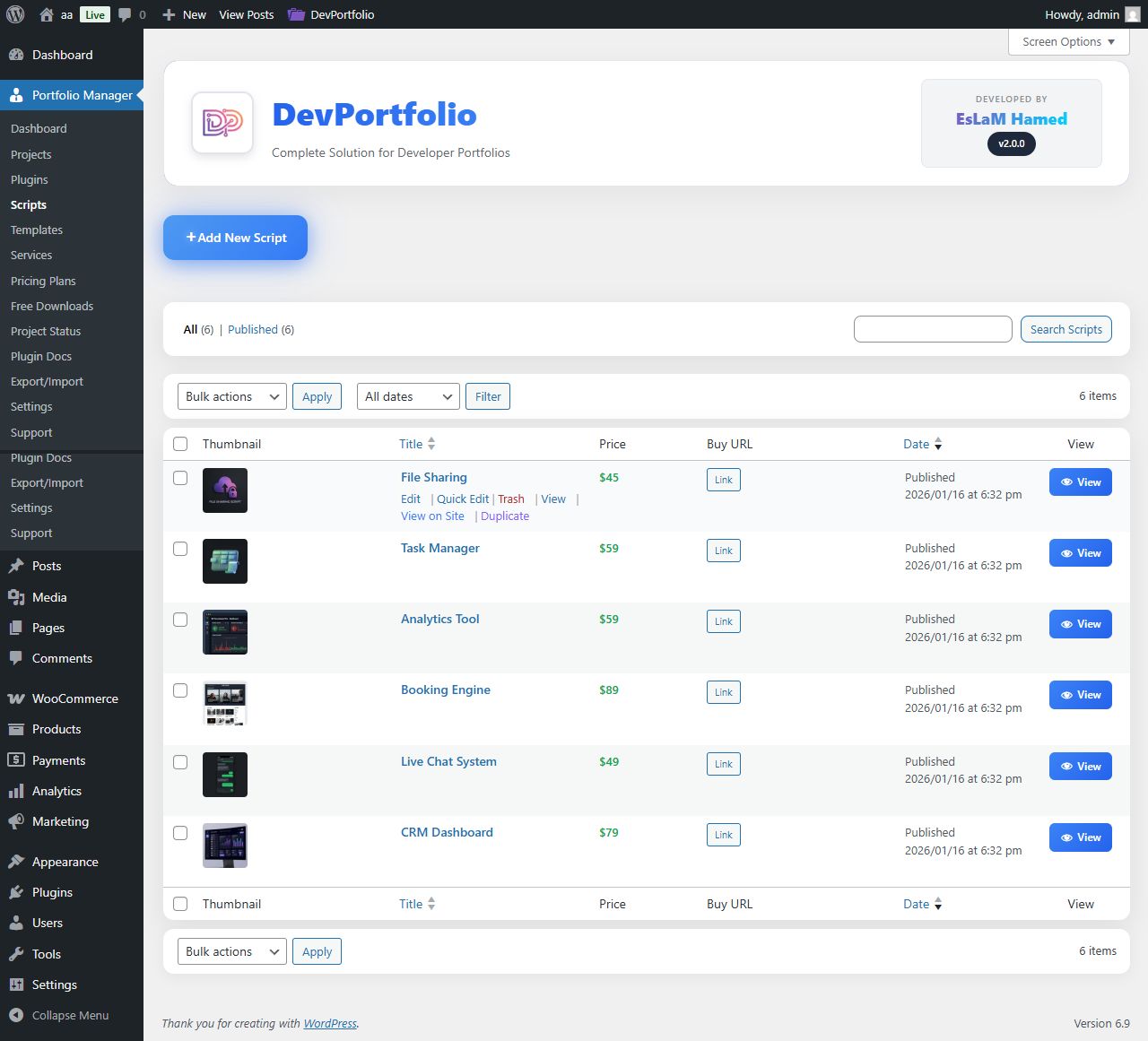Viewport: 1148px width, 1041px height.
Task: Open Services in the Portfolio Manager submenu
Action: pyautogui.click(x=31, y=255)
